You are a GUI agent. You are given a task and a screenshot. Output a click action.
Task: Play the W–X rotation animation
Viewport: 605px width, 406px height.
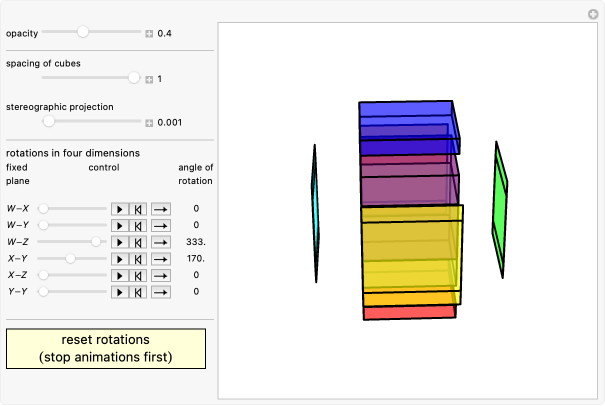click(x=120, y=208)
